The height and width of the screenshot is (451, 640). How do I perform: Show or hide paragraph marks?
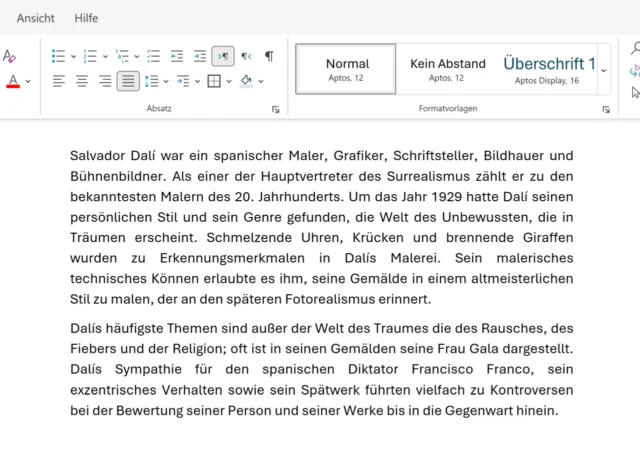(x=269, y=56)
